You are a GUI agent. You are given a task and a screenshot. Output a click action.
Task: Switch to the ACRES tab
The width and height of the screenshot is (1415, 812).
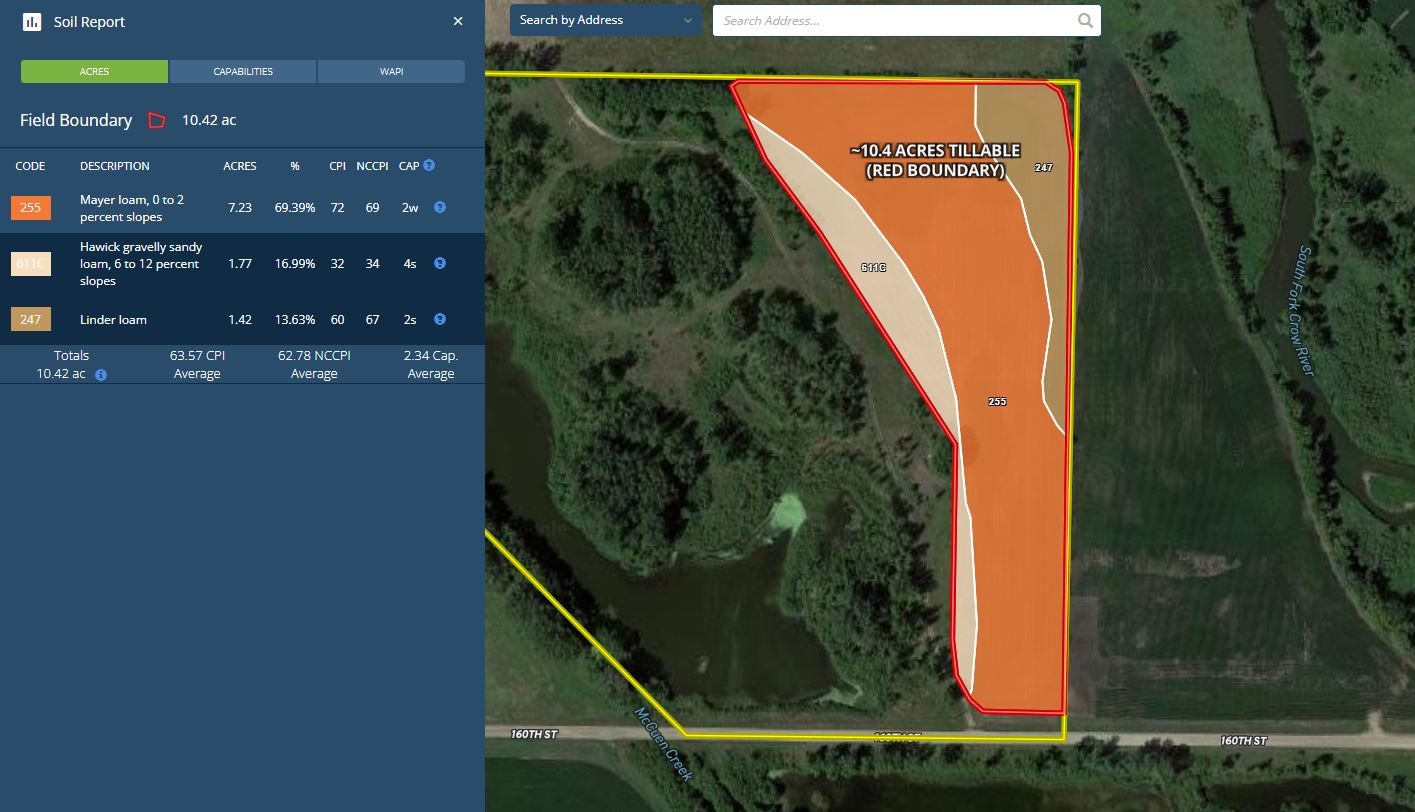pos(94,72)
